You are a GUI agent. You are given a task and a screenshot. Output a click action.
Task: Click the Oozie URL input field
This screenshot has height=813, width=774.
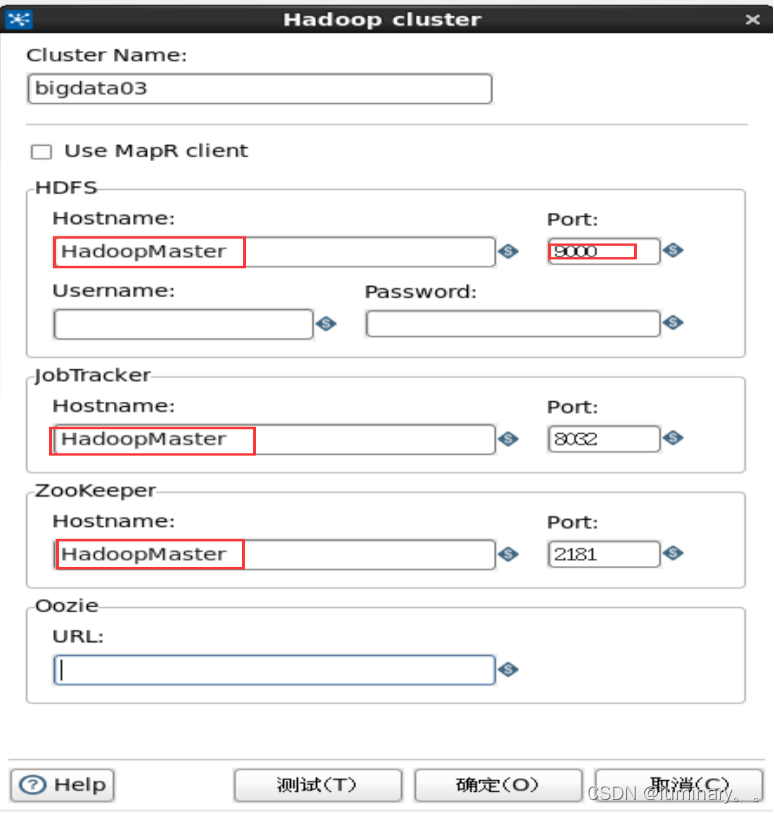coord(274,669)
